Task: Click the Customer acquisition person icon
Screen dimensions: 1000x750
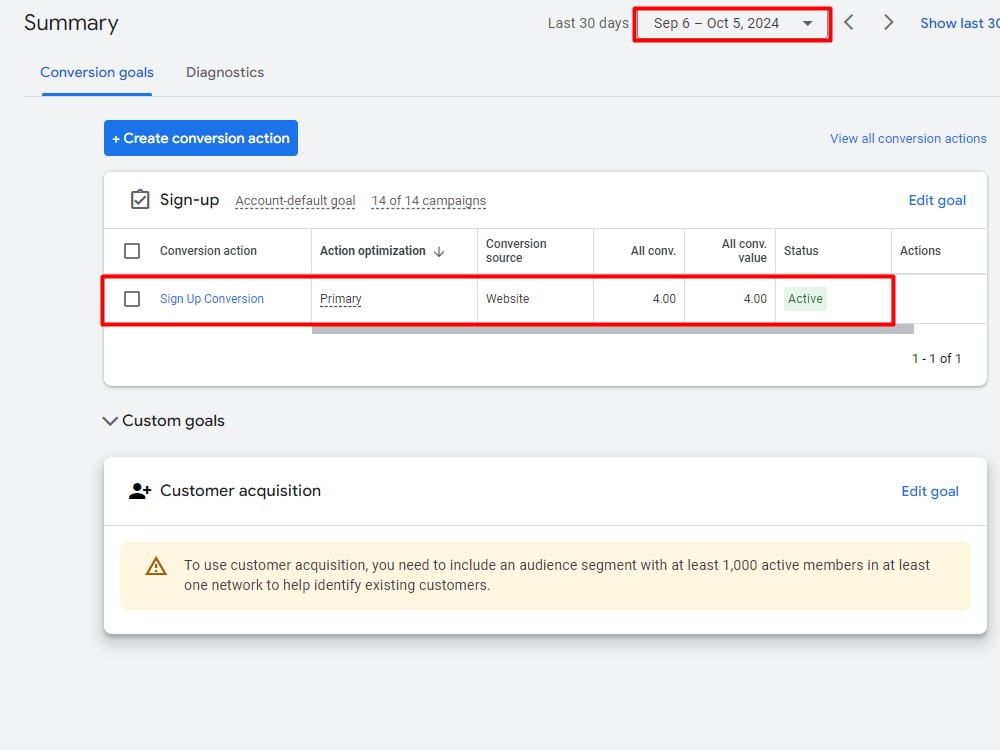Action: tap(140, 491)
